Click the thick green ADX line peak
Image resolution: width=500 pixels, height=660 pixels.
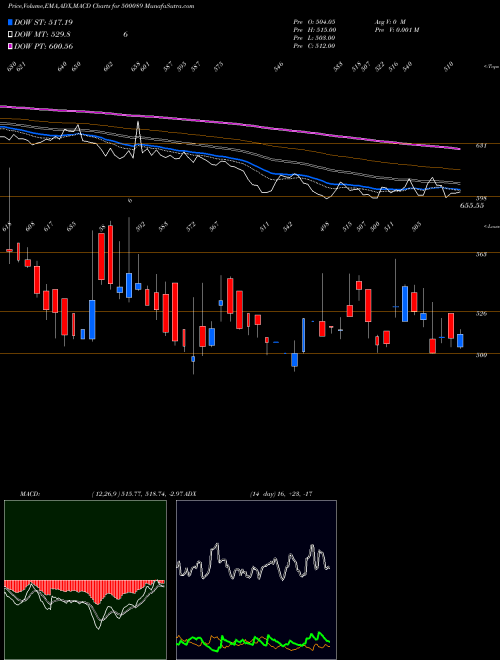tap(319, 633)
